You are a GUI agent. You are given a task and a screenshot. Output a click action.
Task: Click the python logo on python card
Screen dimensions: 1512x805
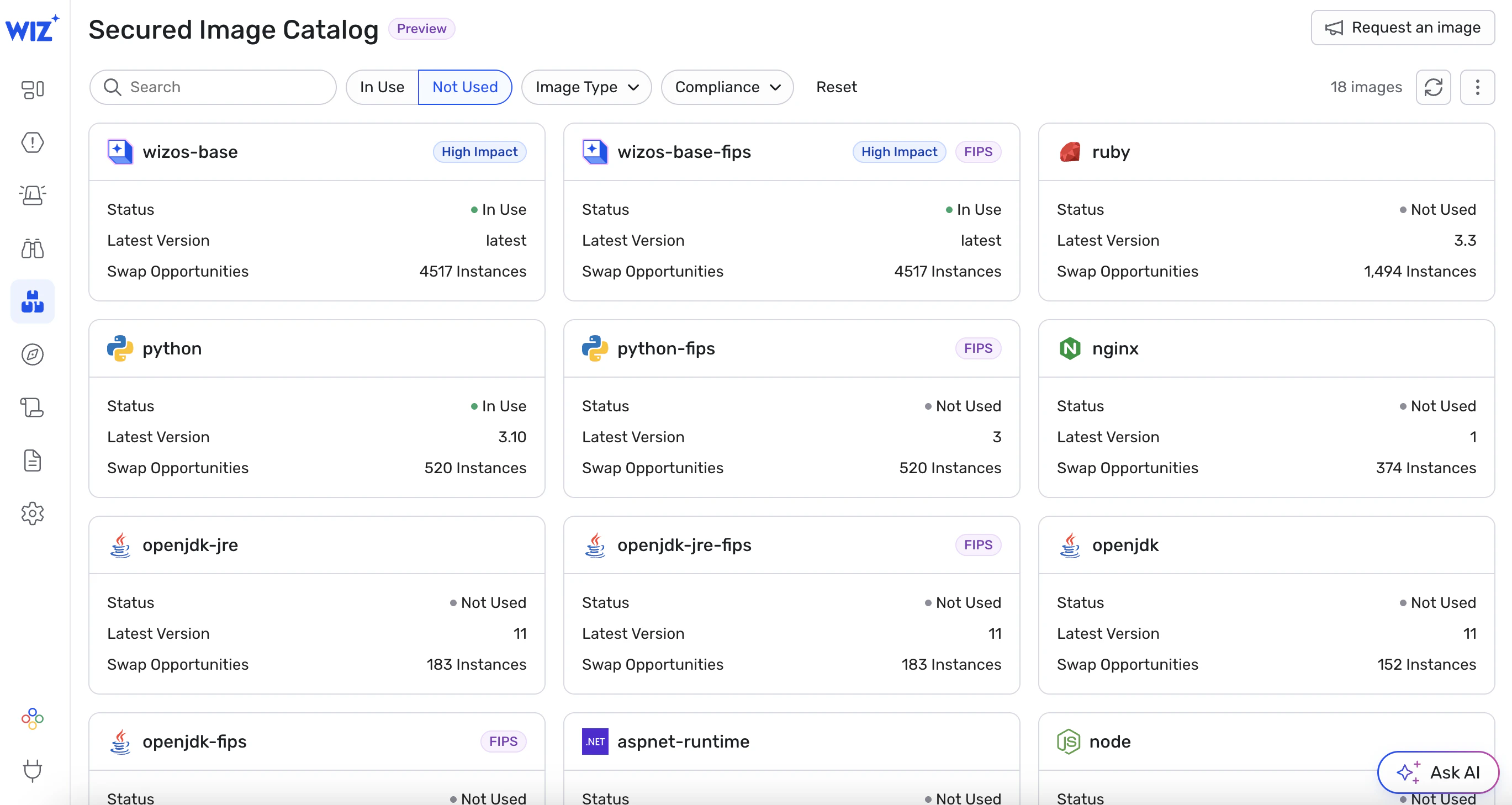120,348
